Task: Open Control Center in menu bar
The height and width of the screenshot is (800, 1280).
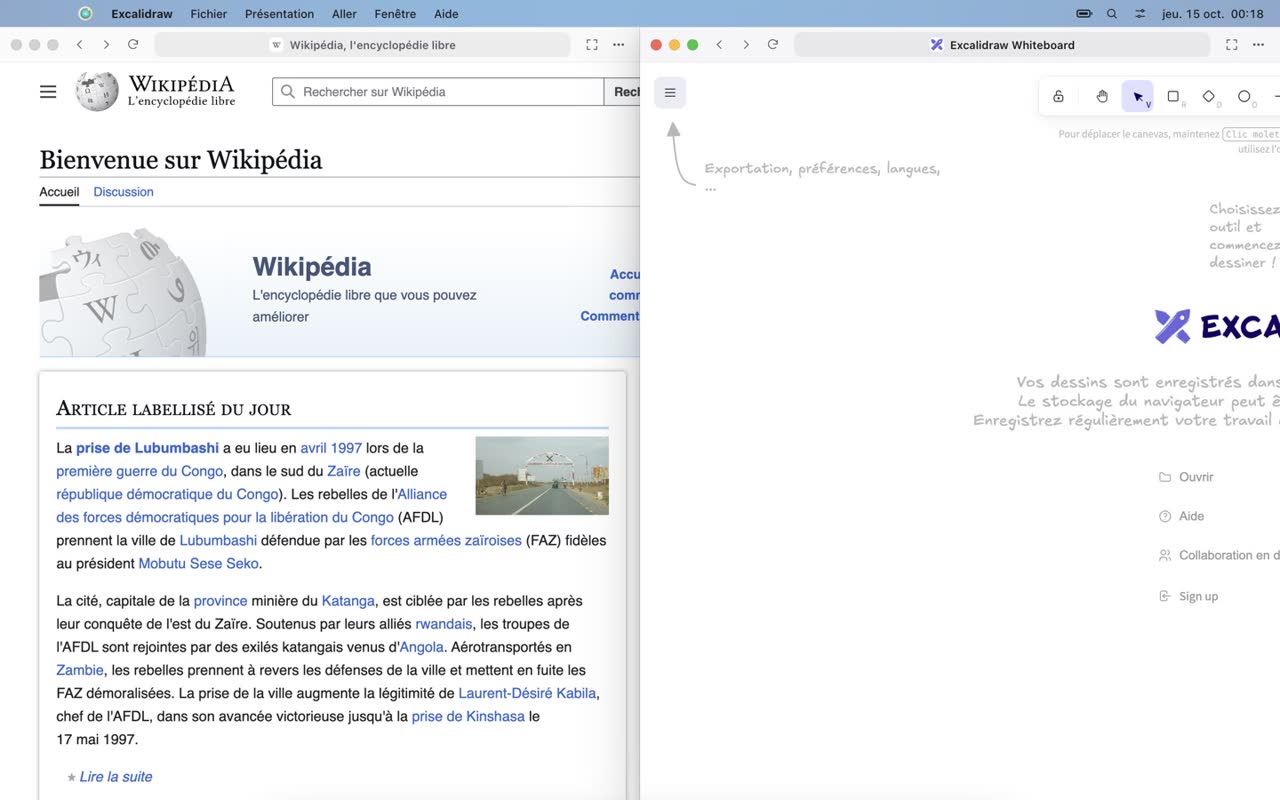Action: (x=1140, y=14)
